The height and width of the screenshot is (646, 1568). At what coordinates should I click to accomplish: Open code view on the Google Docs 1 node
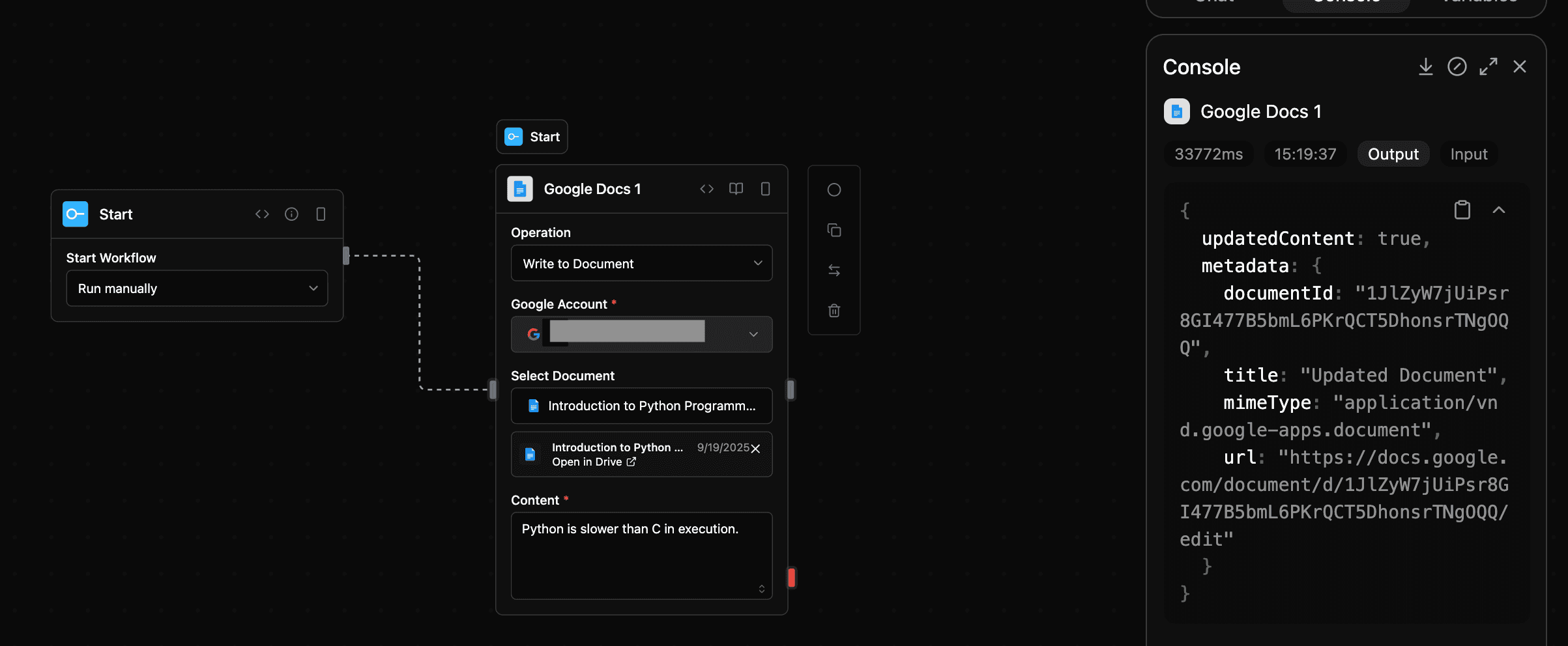[x=706, y=188]
